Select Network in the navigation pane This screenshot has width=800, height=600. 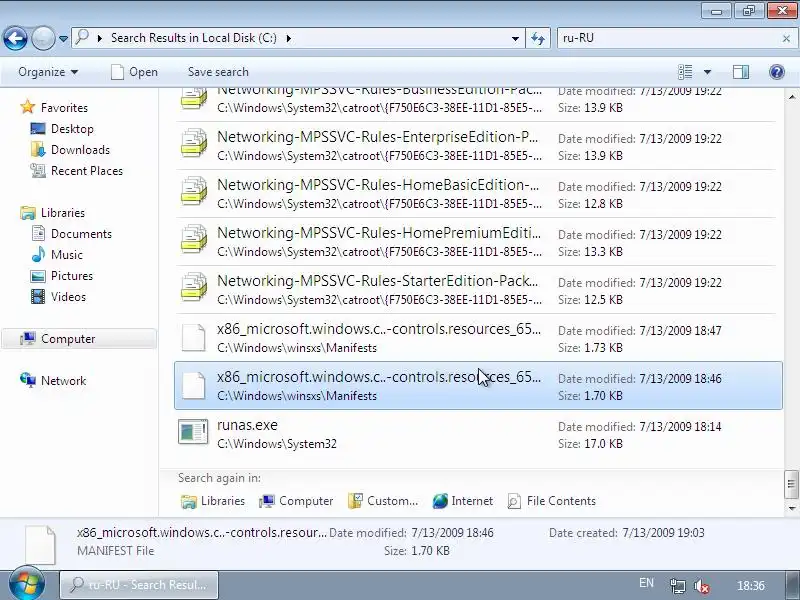click(63, 381)
